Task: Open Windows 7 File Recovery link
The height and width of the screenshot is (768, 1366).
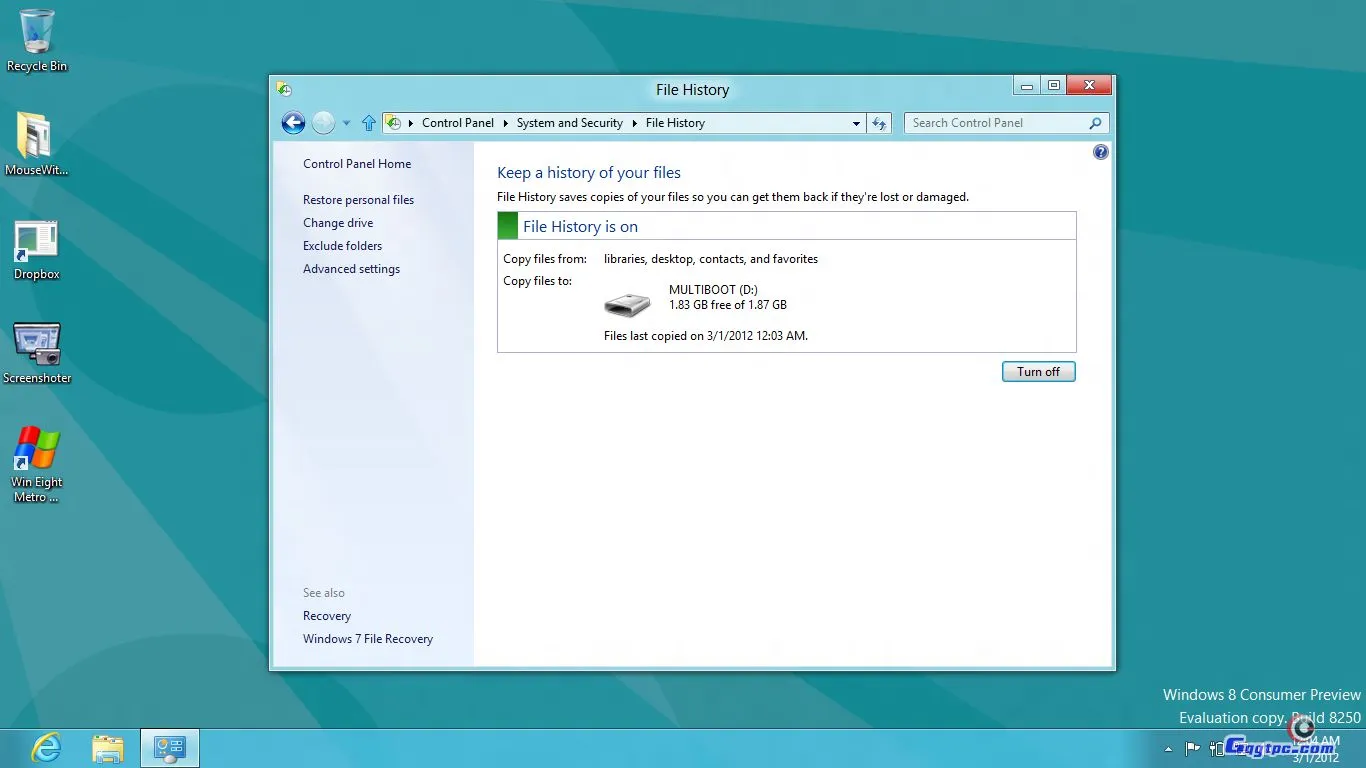Action: click(x=368, y=639)
